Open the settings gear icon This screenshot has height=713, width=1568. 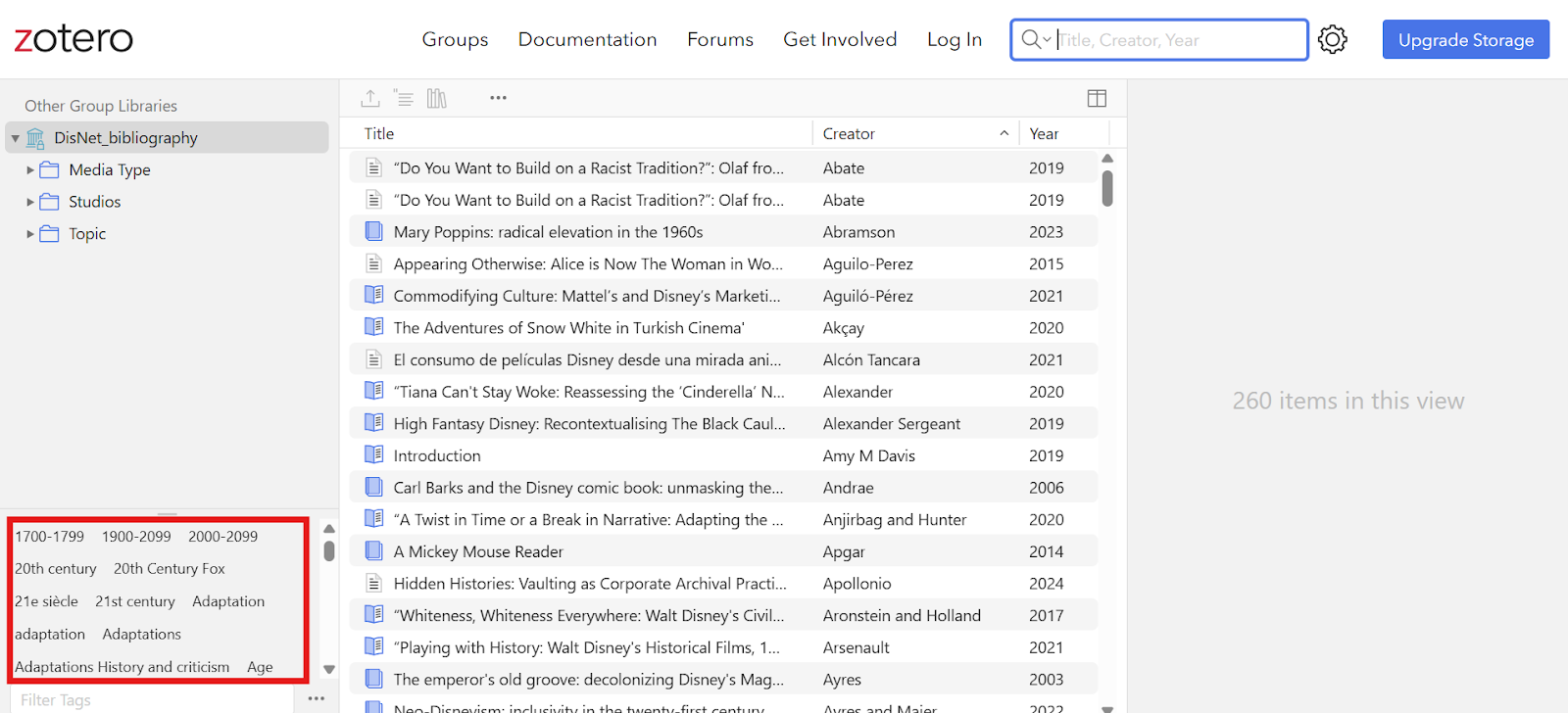(x=1332, y=39)
